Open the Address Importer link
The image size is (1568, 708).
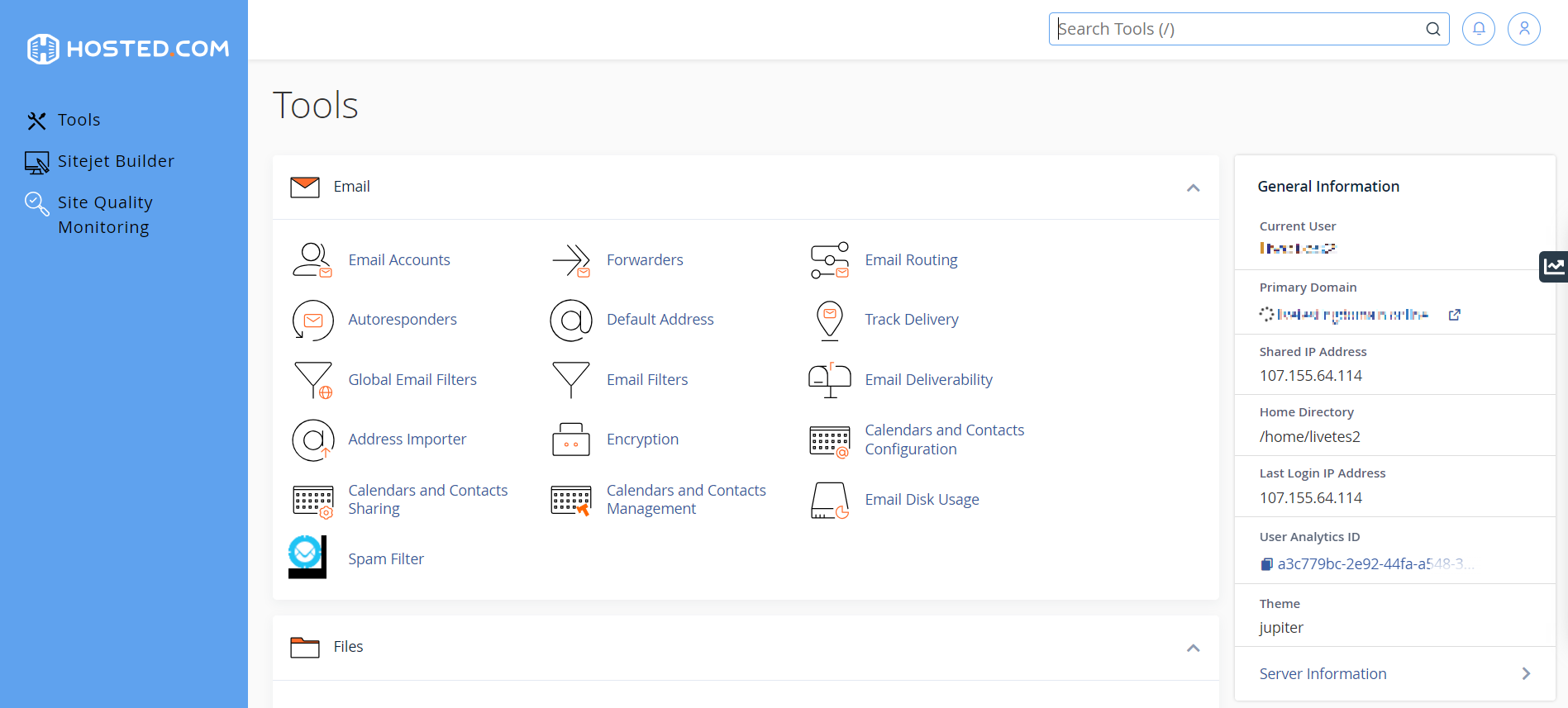[x=407, y=440]
